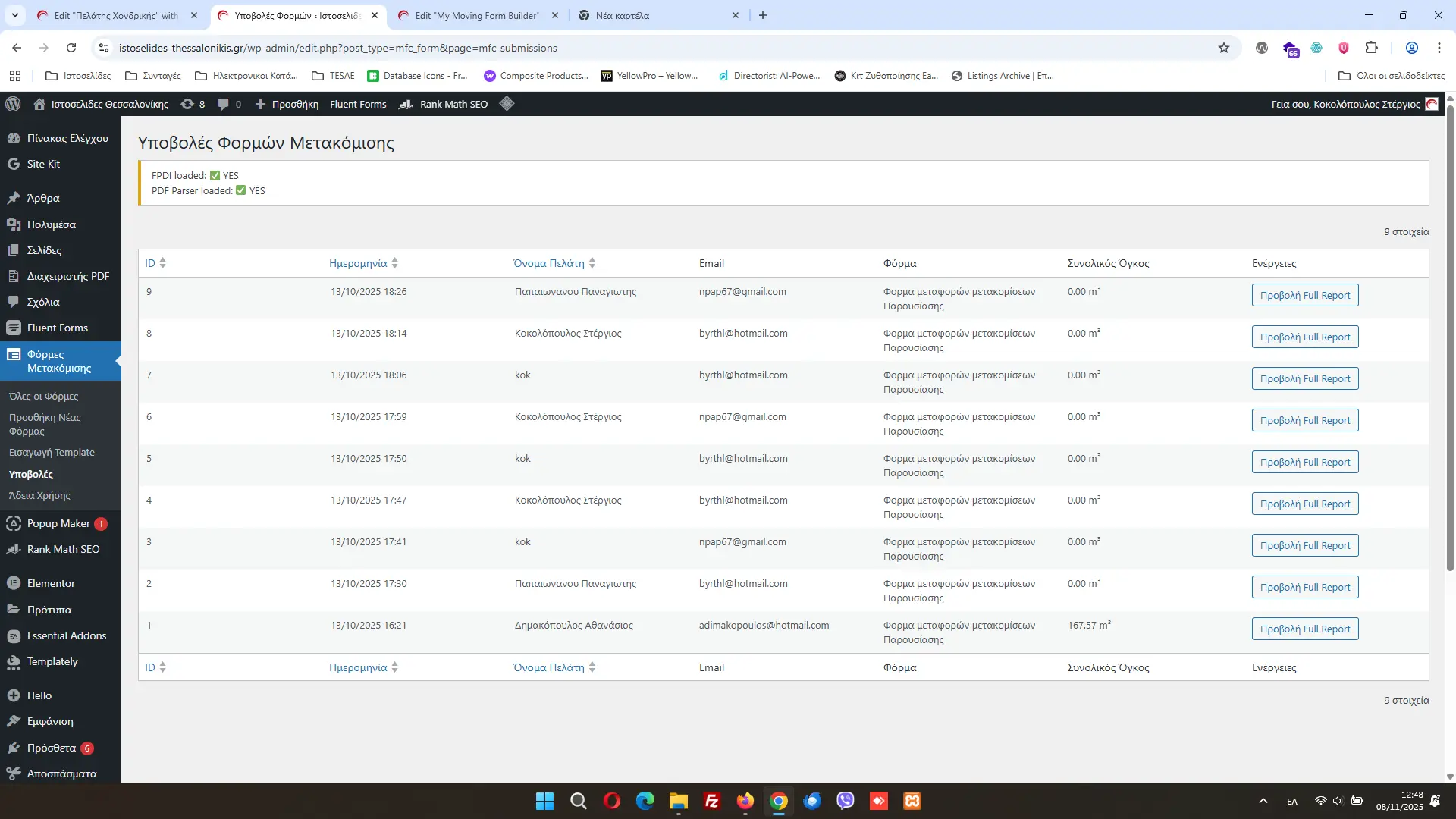View Full Report for Δημακόπουλος Αθανάσιος
Viewport: 1456px width, 819px height.
1304,629
